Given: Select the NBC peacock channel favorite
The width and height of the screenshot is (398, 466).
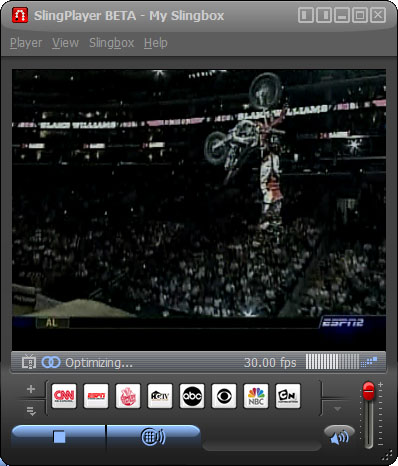Looking at the screenshot, I should pyautogui.click(x=256, y=396).
